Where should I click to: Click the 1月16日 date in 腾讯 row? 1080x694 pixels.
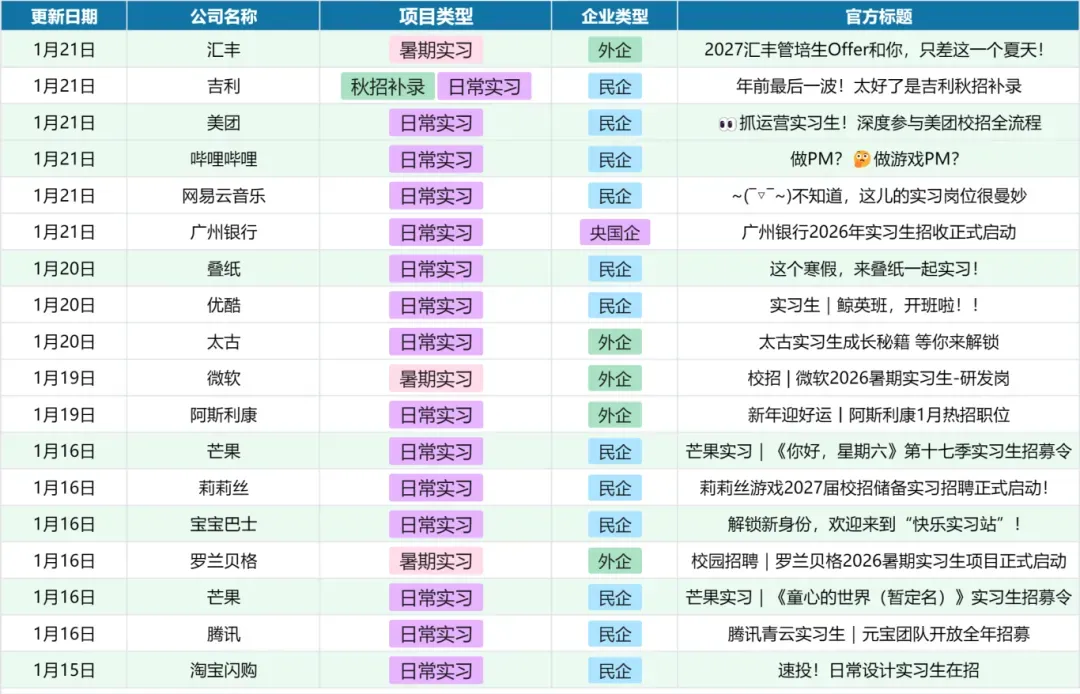(x=64, y=633)
